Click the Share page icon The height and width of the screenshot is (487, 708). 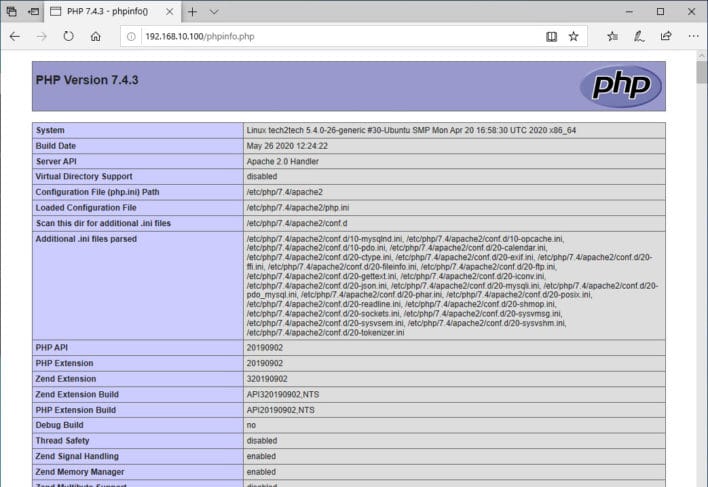(666, 36)
